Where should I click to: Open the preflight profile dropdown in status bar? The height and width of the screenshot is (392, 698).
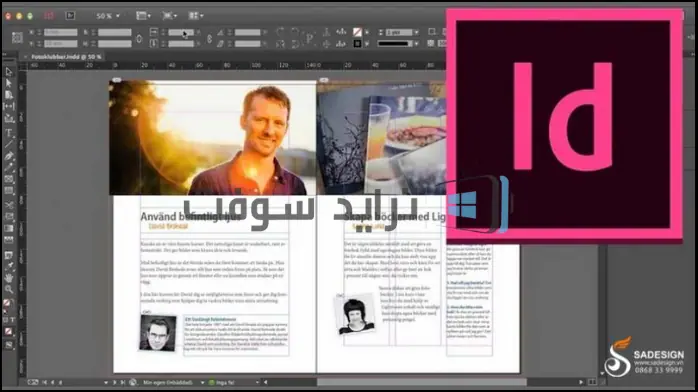(203, 382)
